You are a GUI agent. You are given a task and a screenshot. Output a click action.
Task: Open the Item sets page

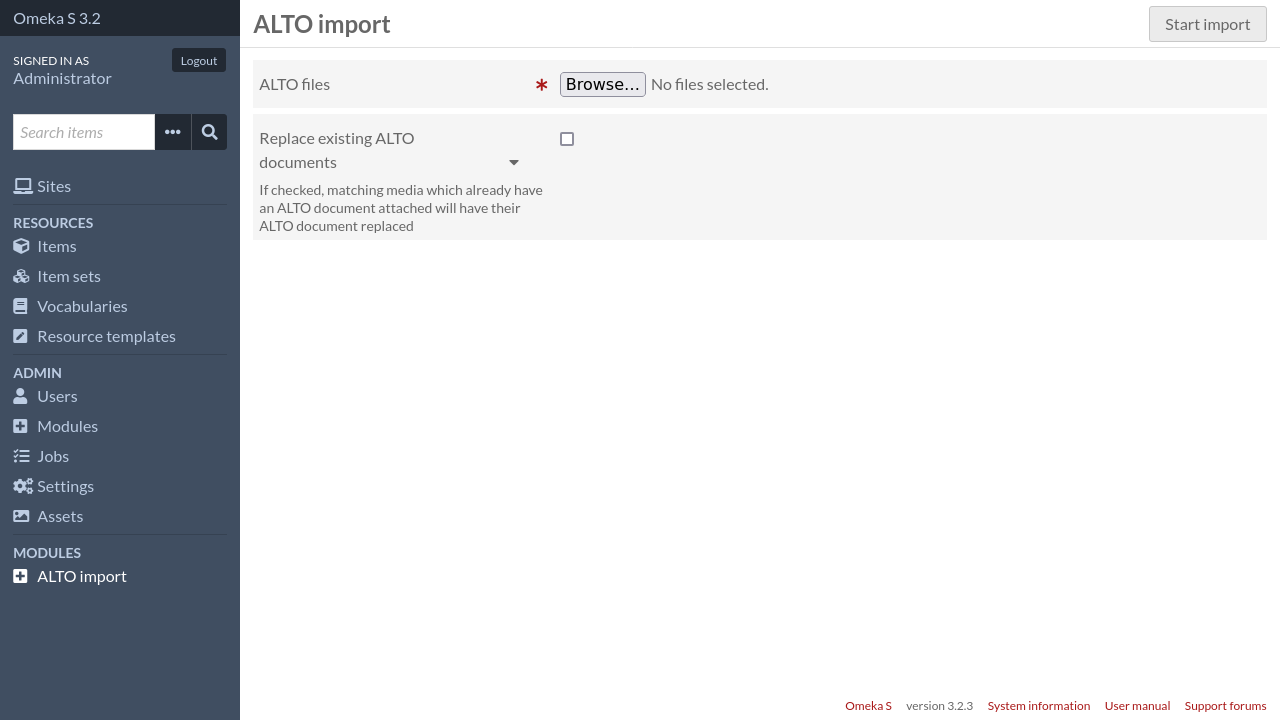coord(69,275)
